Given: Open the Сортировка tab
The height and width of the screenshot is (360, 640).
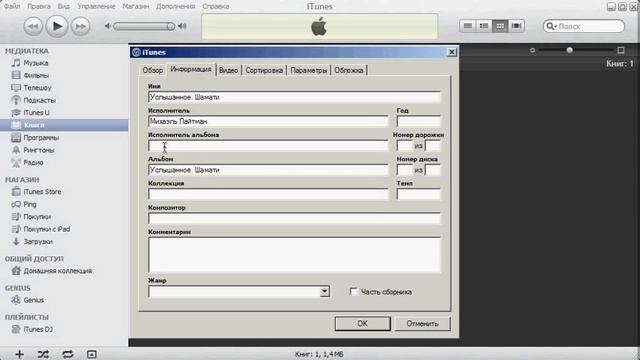Looking at the screenshot, I should coord(264,70).
